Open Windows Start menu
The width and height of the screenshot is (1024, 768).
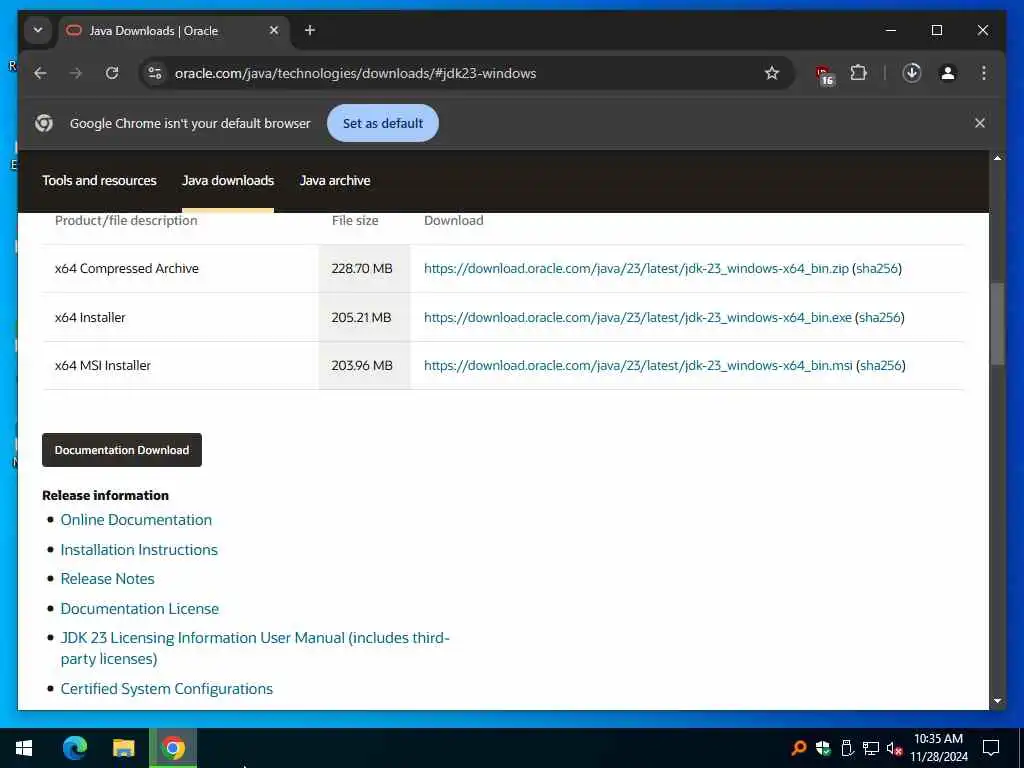click(x=24, y=748)
